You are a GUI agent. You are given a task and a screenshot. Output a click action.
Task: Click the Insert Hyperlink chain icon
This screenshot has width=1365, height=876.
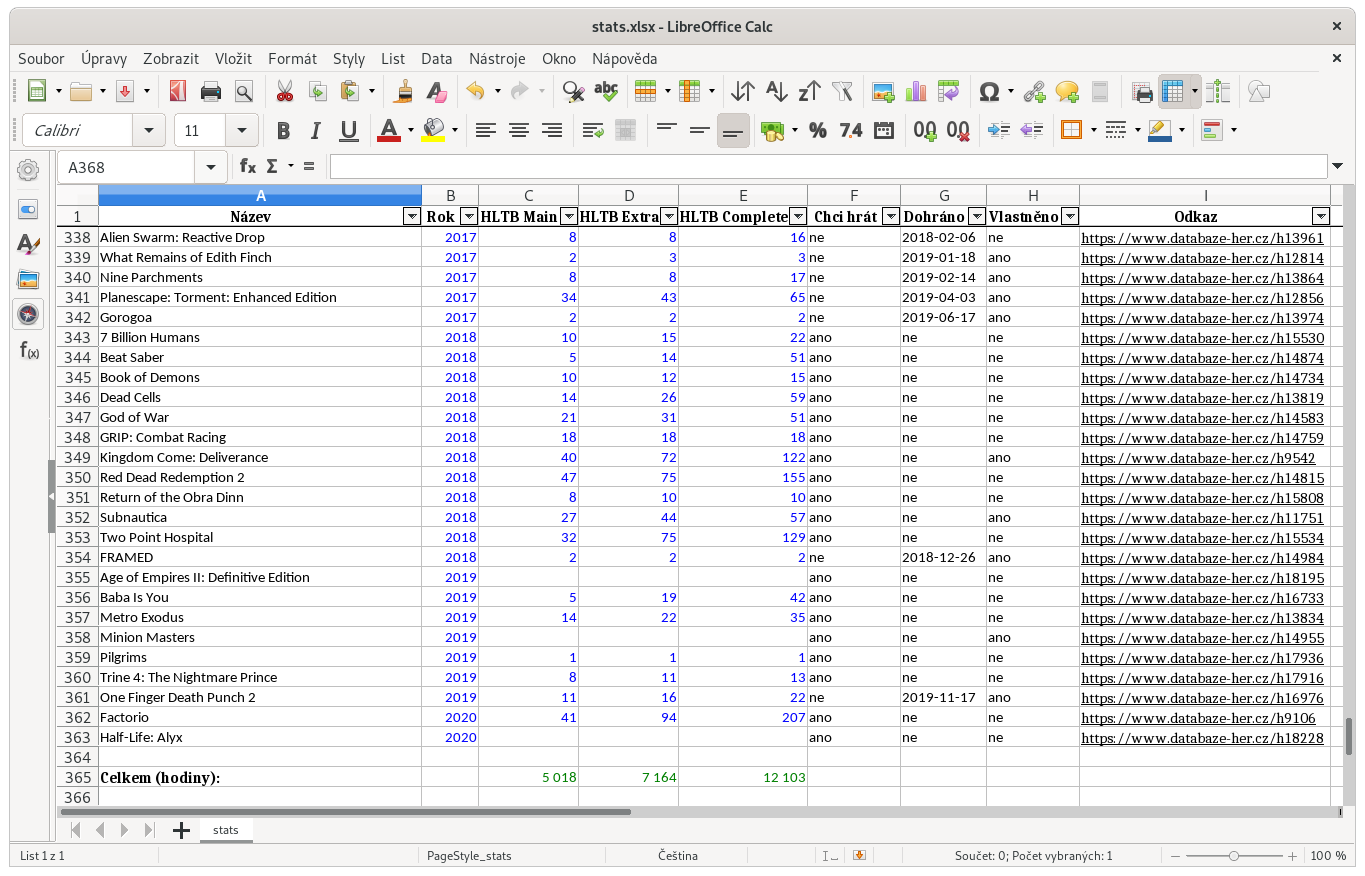tap(1034, 92)
